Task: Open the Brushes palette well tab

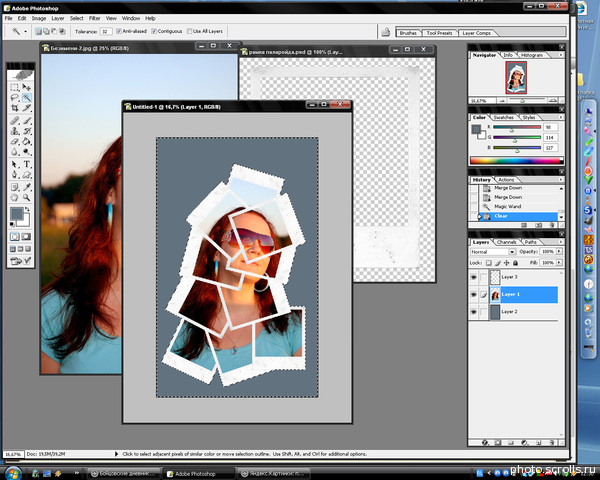Action: [x=408, y=33]
